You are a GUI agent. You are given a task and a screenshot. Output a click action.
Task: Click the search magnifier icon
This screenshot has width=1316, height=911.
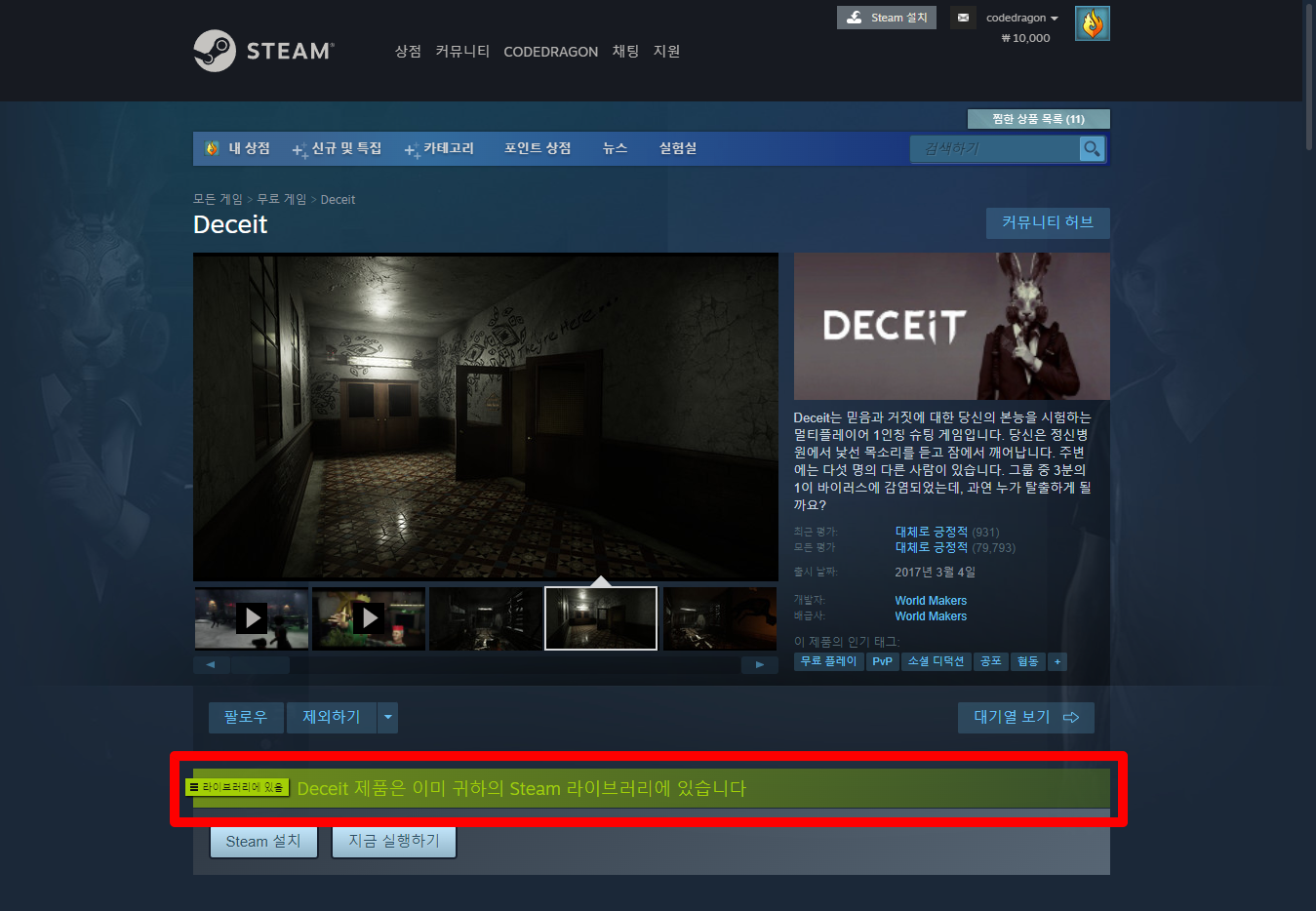pyautogui.click(x=1092, y=148)
